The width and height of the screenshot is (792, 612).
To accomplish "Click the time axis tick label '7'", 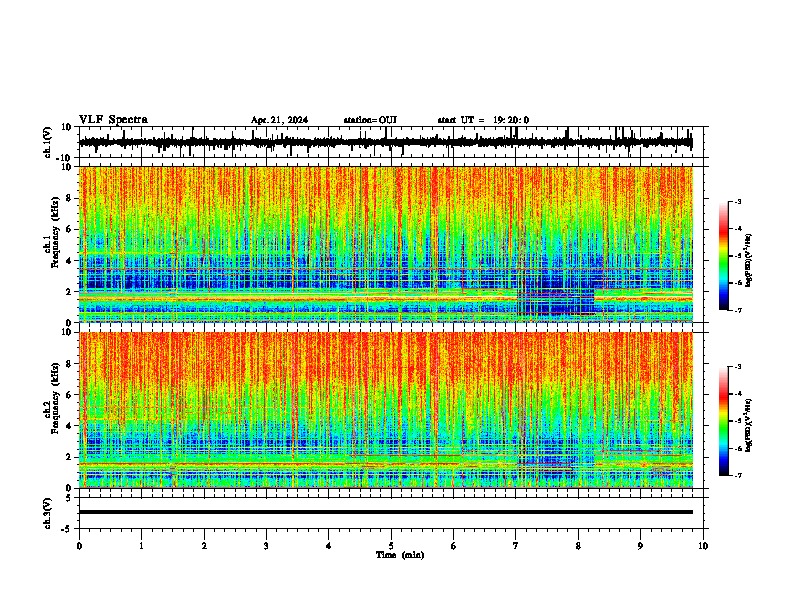I will click(x=516, y=546).
